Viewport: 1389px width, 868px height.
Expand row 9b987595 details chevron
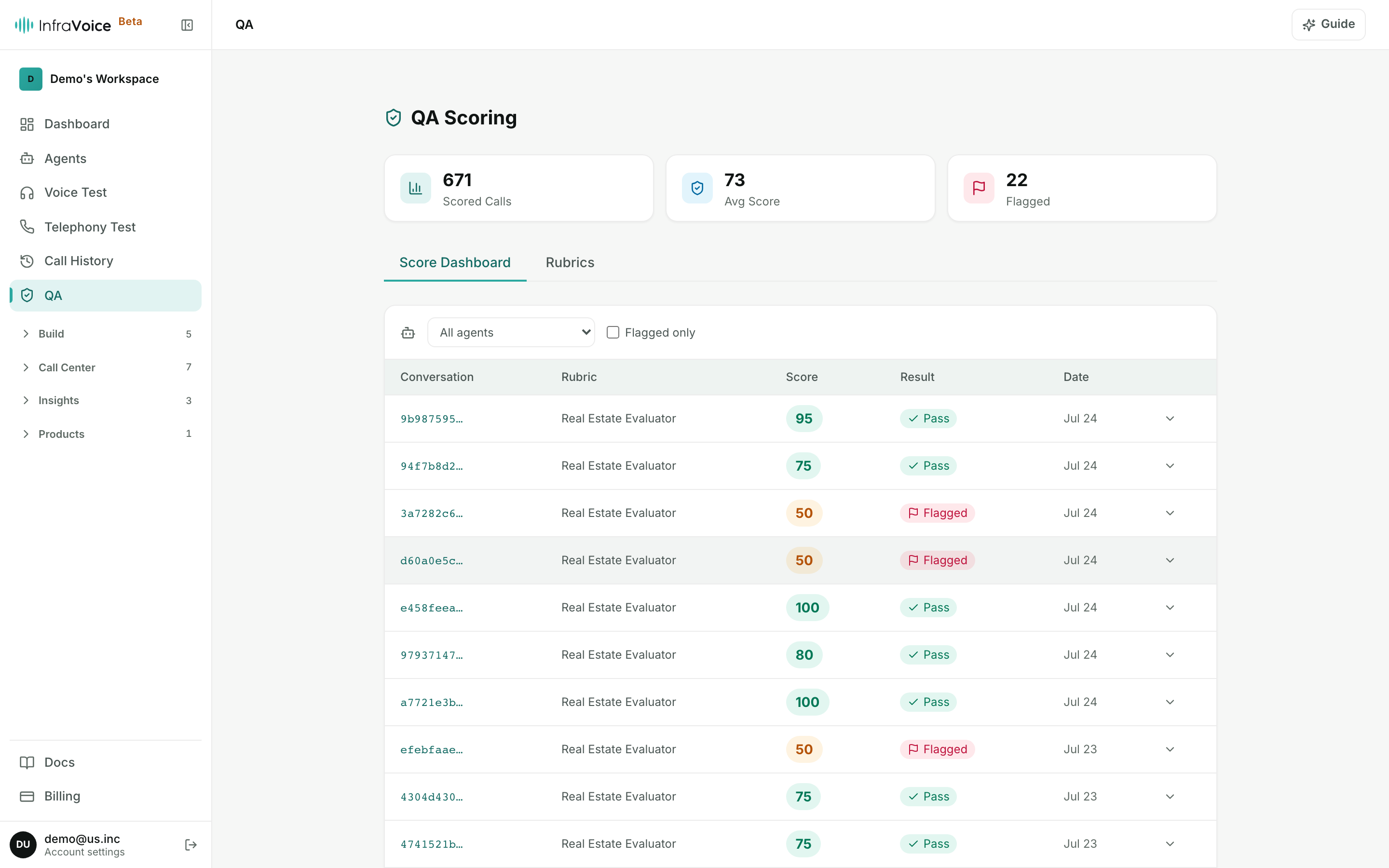pyautogui.click(x=1170, y=419)
